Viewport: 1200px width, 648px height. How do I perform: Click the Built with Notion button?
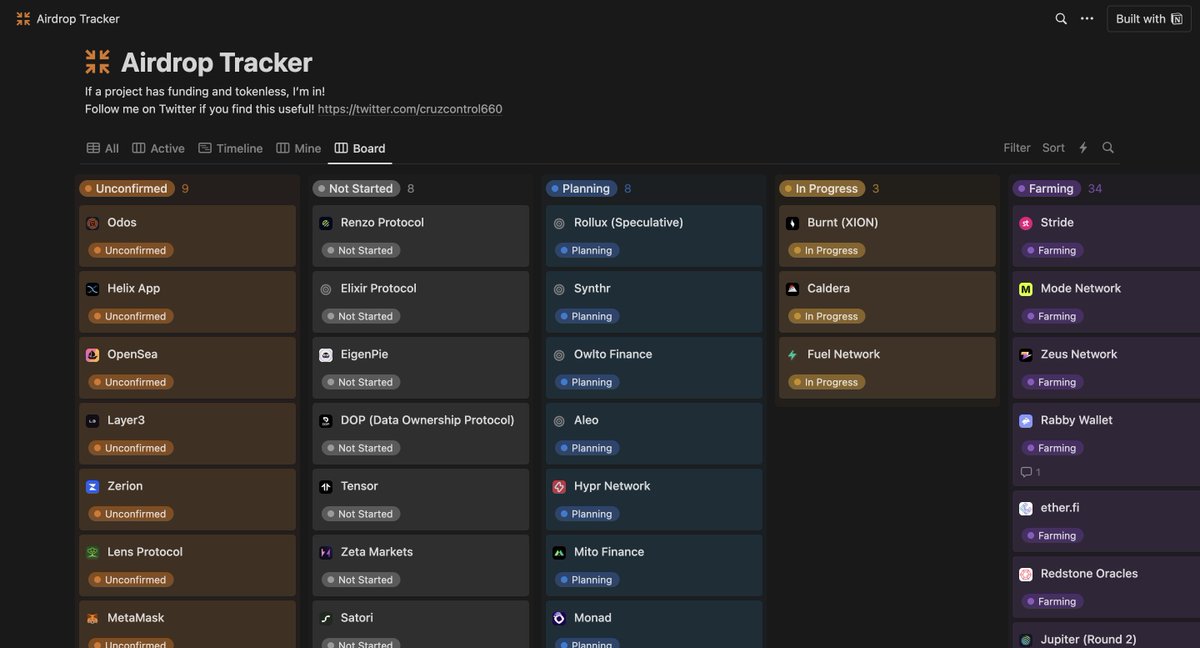pos(1148,19)
